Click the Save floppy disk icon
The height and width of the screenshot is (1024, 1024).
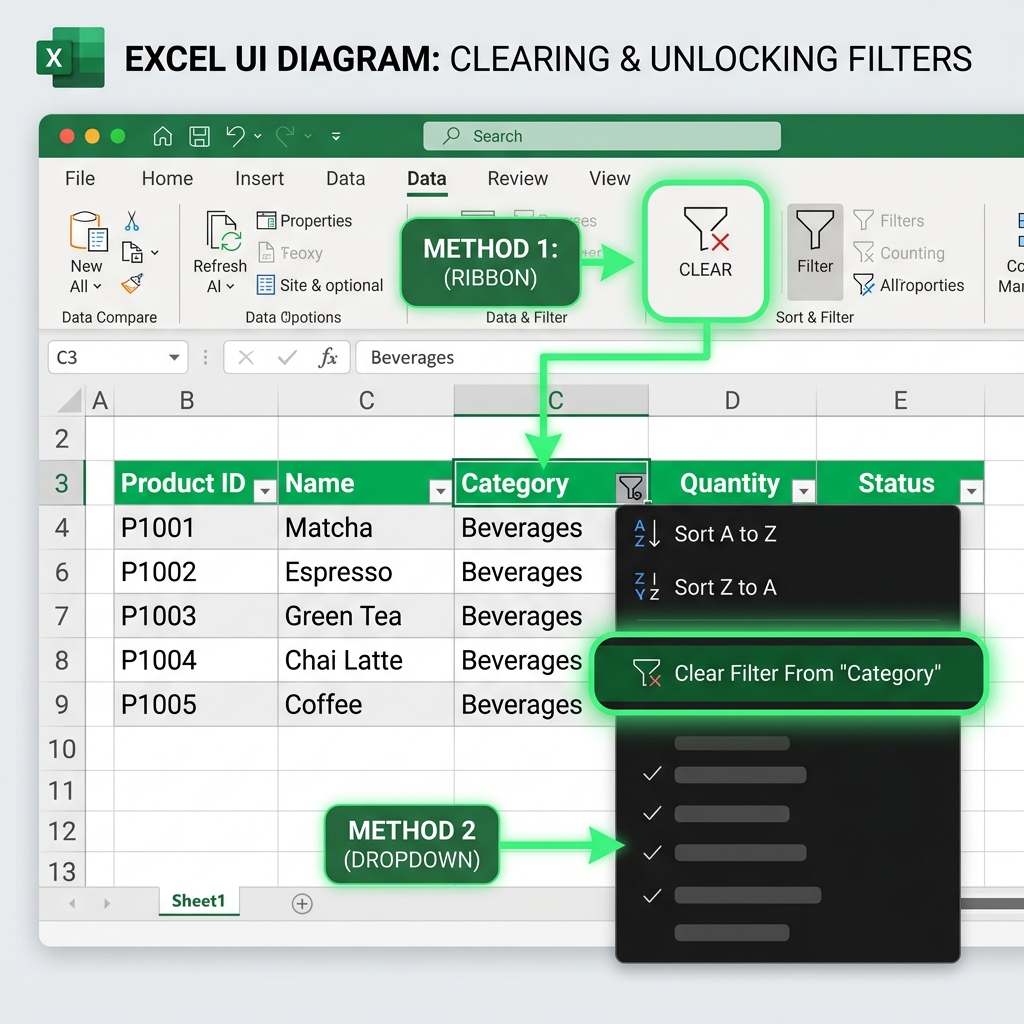pyautogui.click(x=199, y=136)
